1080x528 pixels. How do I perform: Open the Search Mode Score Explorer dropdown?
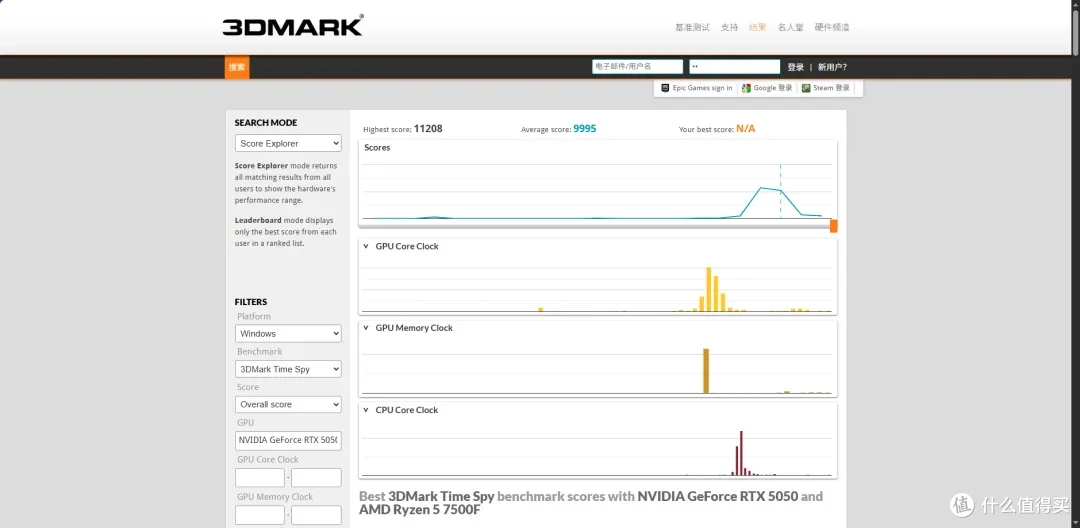coord(288,143)
